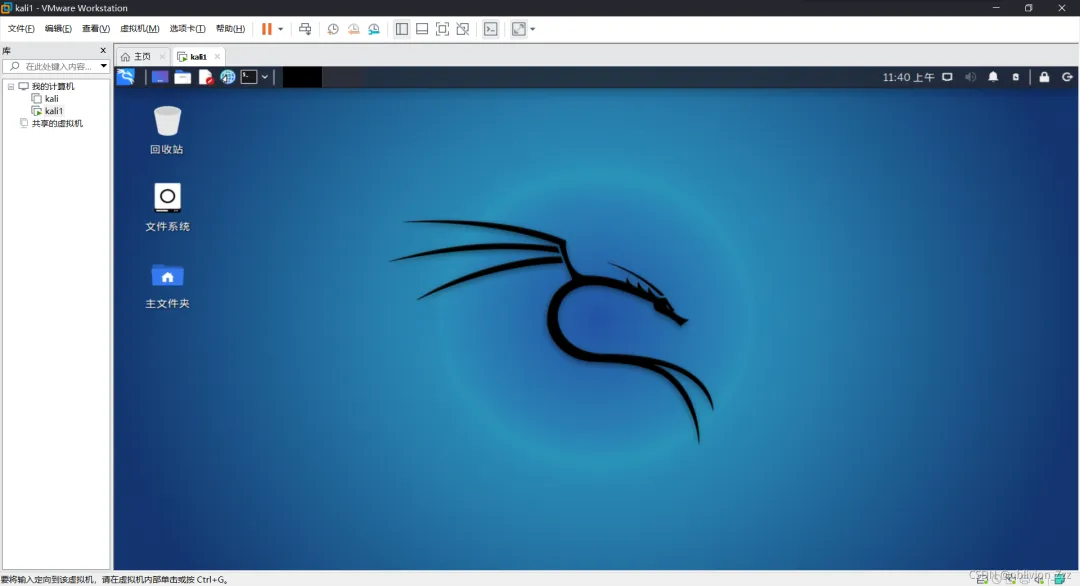The width and height of the screenshot is (1080, 586).
Task: Open the snapshot manager icon
Action: 374,29
